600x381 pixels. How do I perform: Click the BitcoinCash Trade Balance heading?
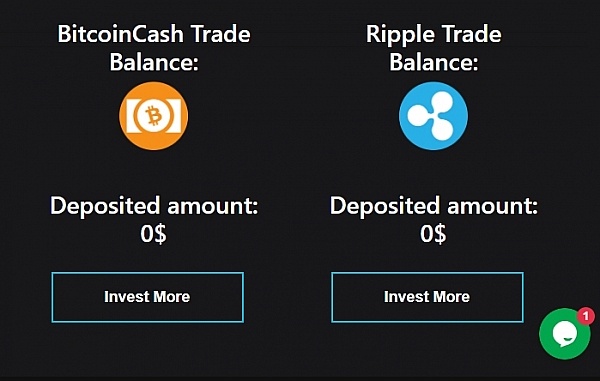pos(154,48)
